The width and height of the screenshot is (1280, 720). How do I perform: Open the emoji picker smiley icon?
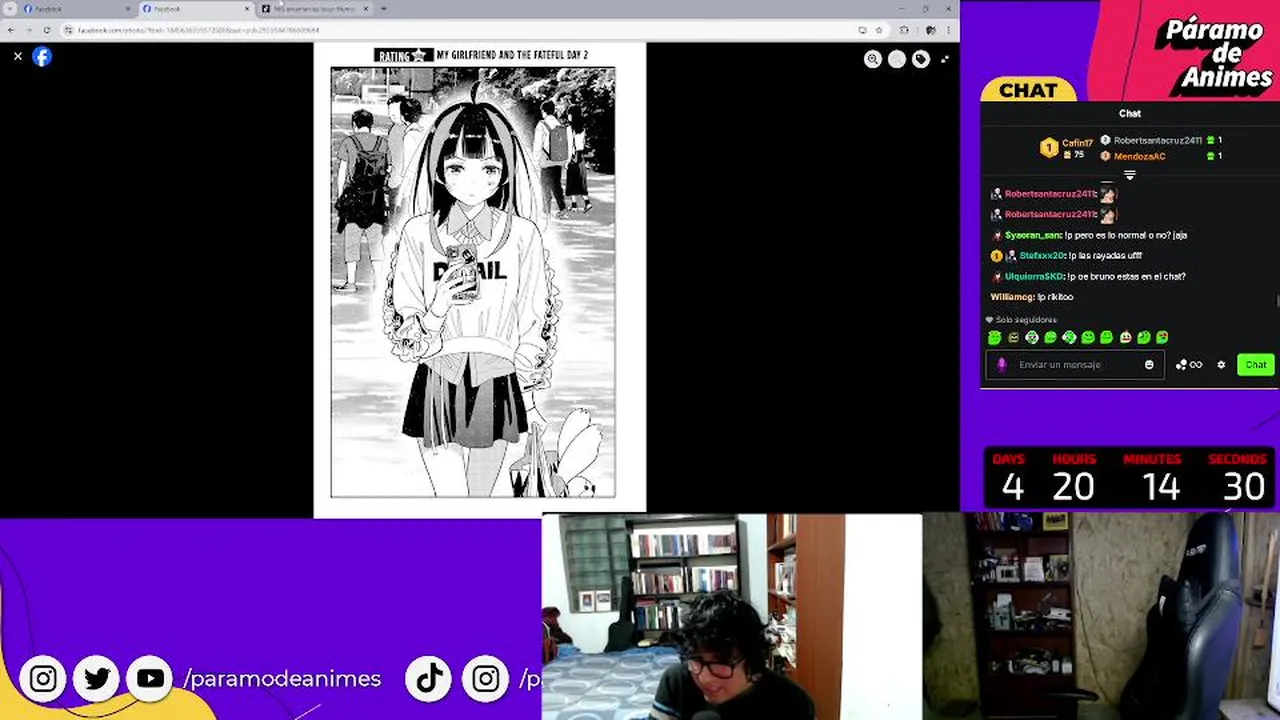click(1149, 365)
